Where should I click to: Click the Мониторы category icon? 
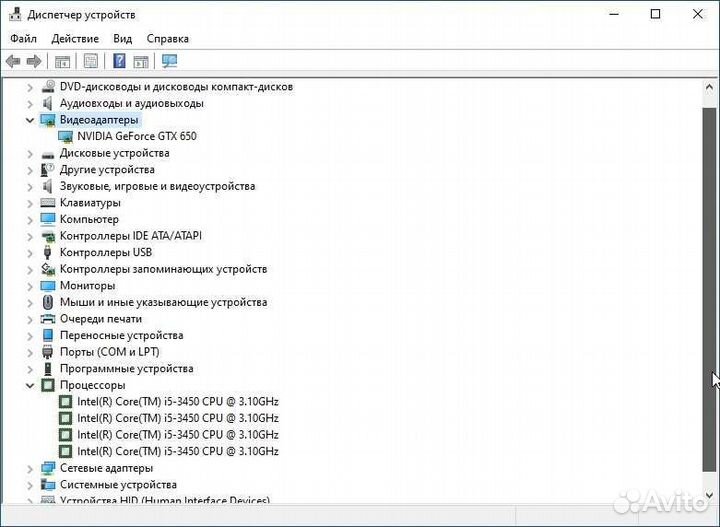[48, 286]
